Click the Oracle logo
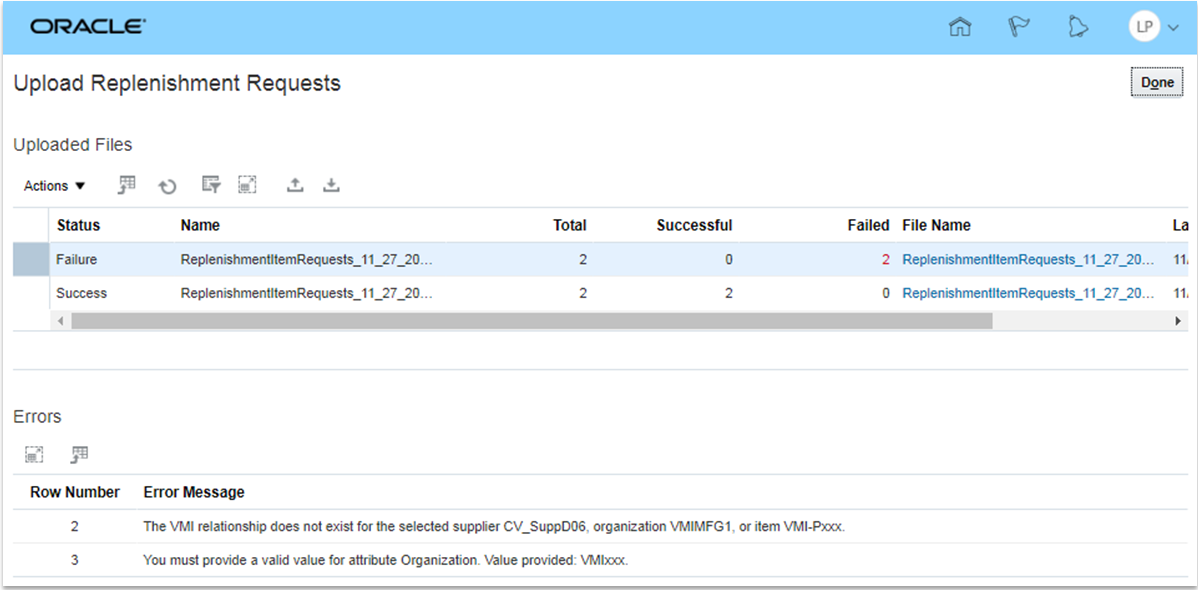Image resolution: width=1198 pixels, height=590 pixels. (x=88, y=27)
